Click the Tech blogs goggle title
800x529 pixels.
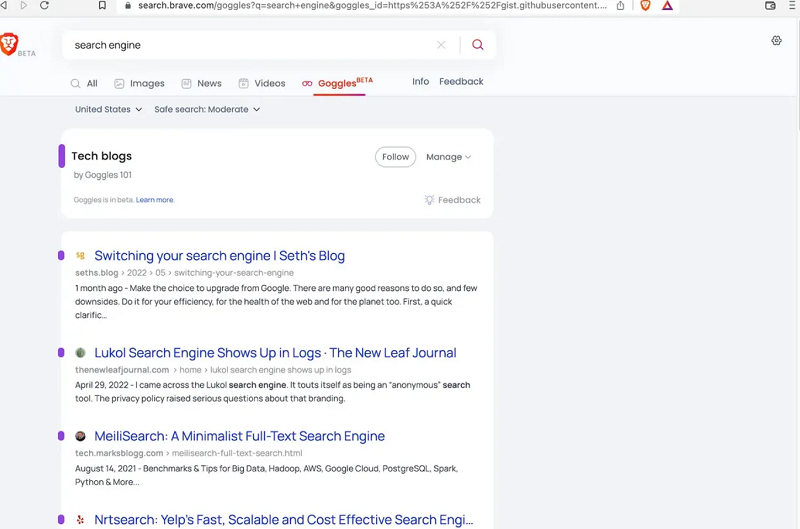pos(102,156)
